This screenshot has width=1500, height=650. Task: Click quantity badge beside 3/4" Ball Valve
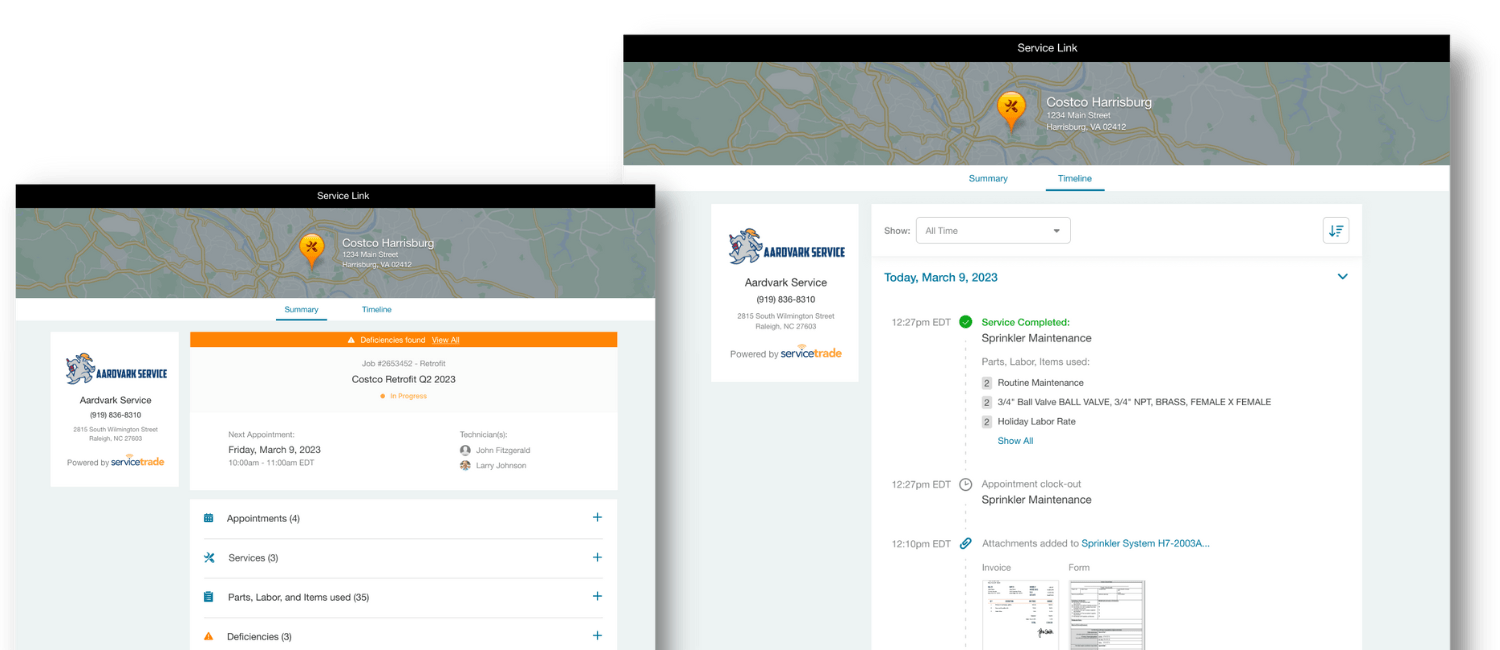pos(987,402)
